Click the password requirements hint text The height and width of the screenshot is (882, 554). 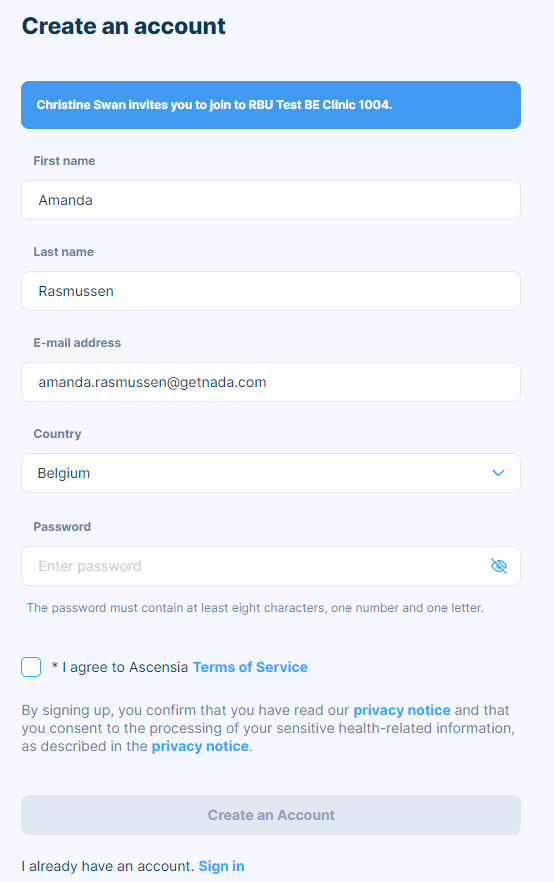coord(255,608)
